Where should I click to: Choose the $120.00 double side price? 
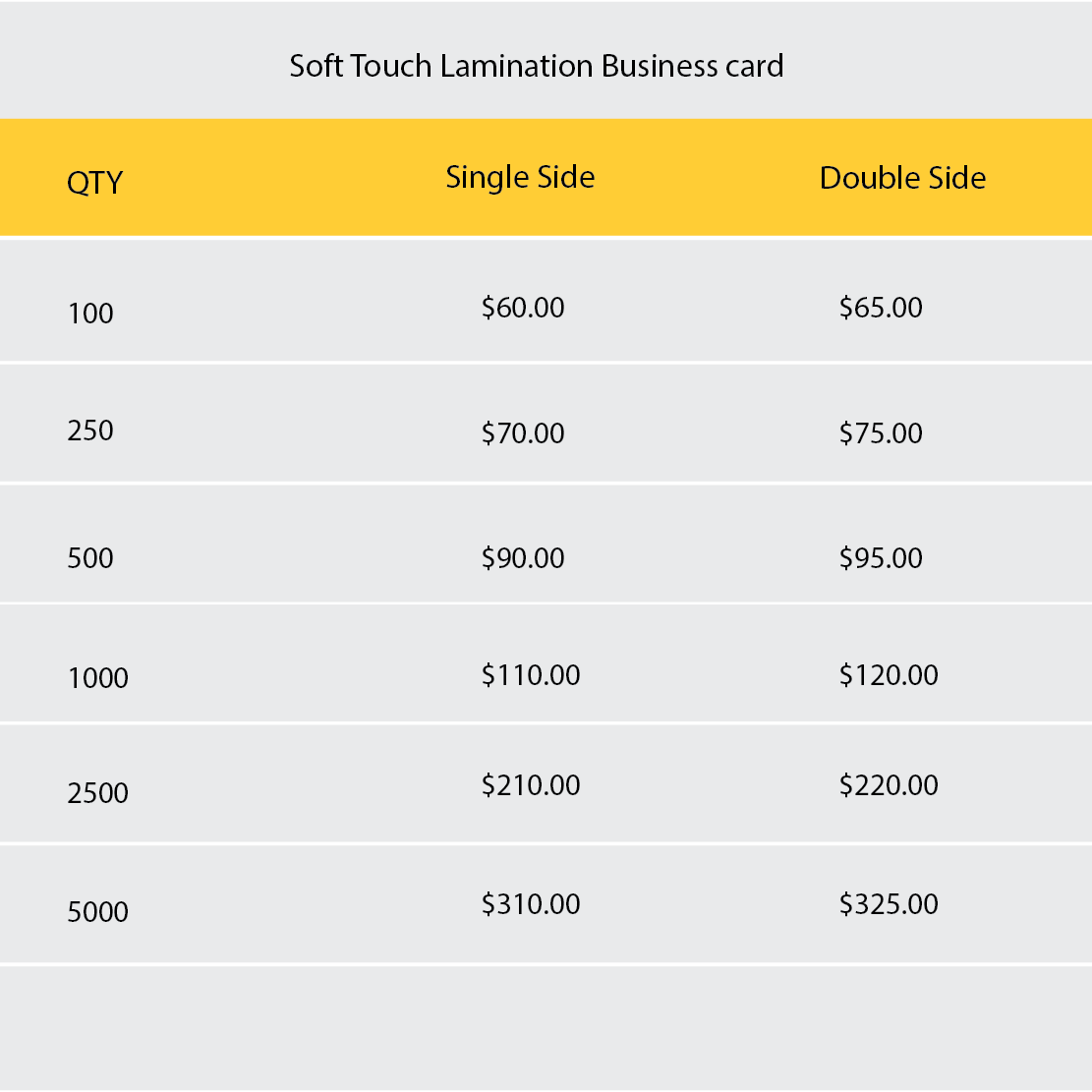pyautogui.click(x=889, y=675)
